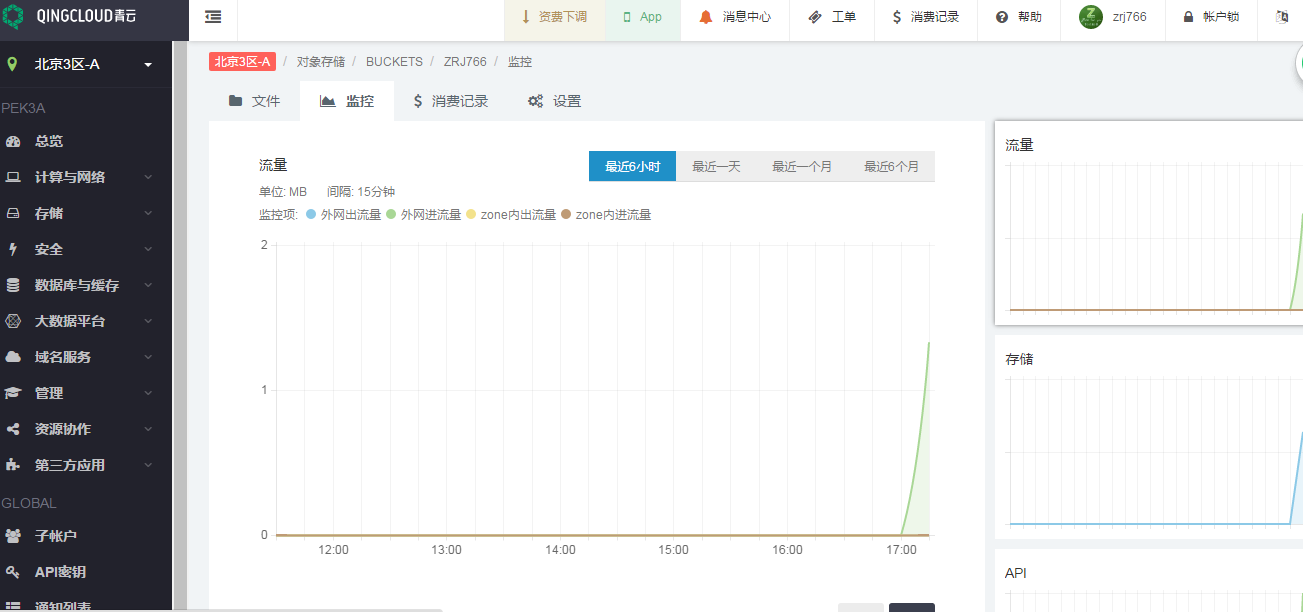Open 总览 in the sidebar
This screenshot has width=1303, height=612.
tap(48, 141)
